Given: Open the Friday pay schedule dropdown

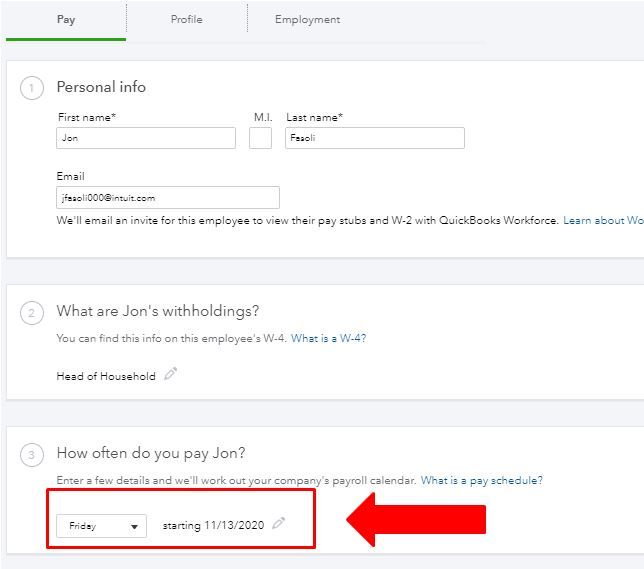Looking at the screenshot, I should [101, 526].
